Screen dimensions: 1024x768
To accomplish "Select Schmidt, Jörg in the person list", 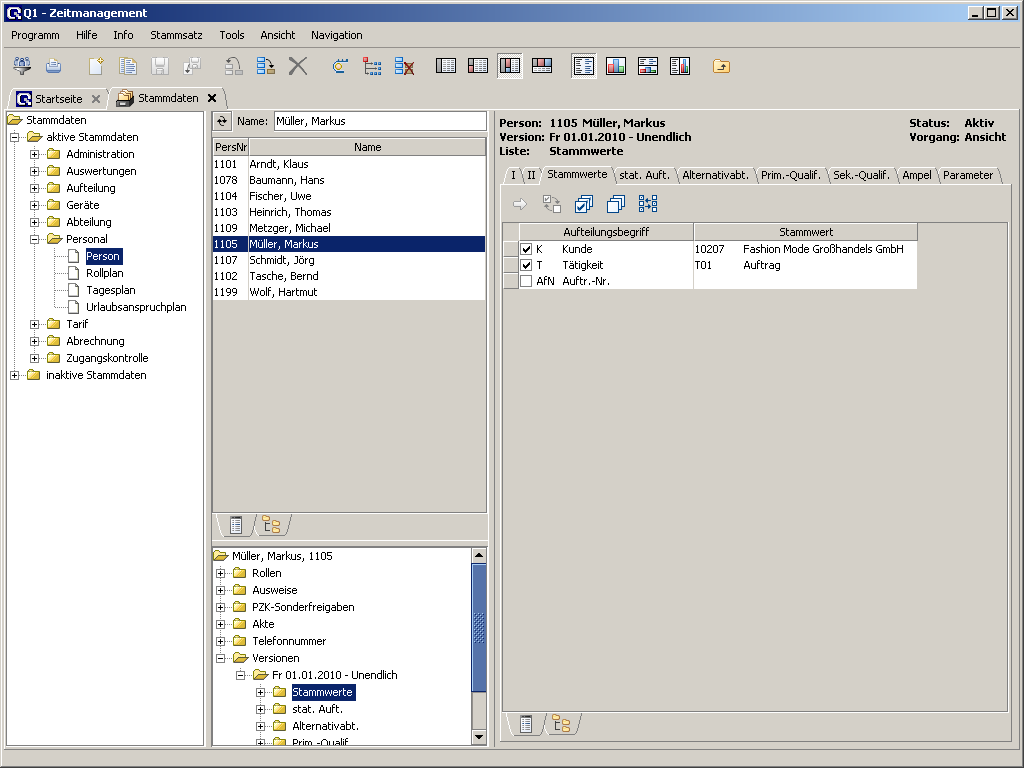I will pos(281,260).
